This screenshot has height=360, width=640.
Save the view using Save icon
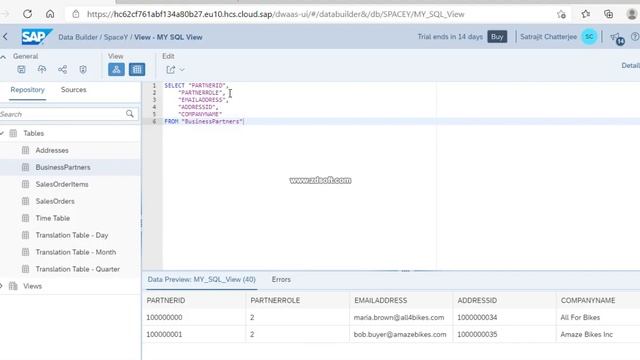21,69
